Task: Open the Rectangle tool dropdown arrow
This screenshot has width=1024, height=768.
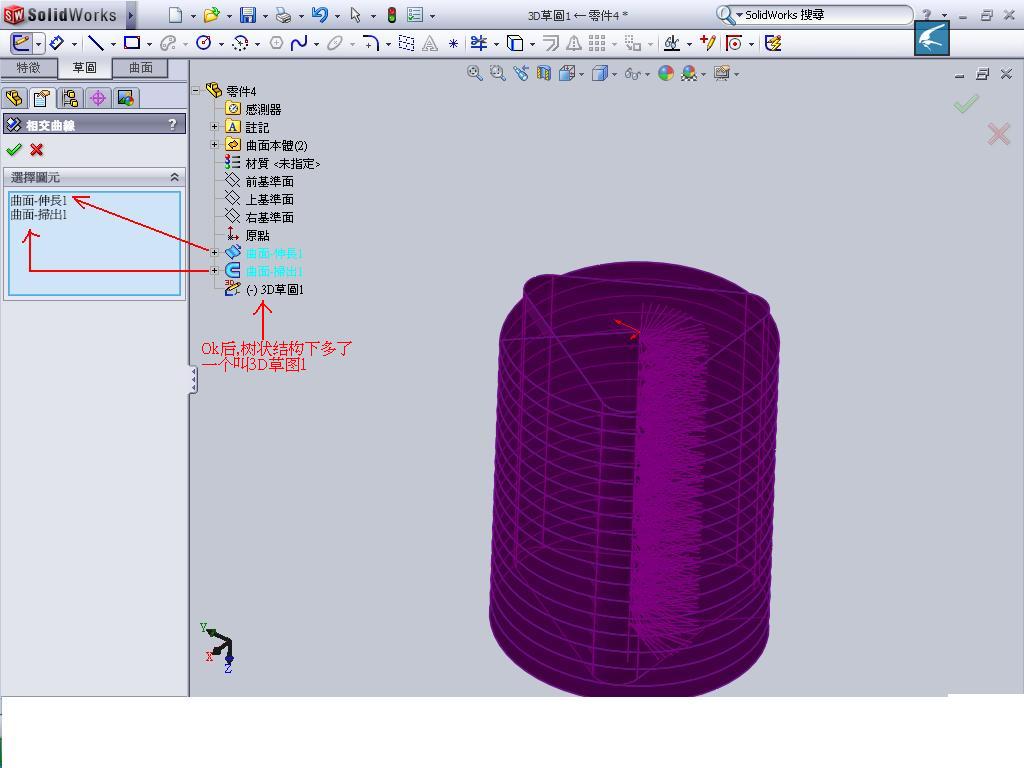Action: pyautogui.click(x=150, y=44)
